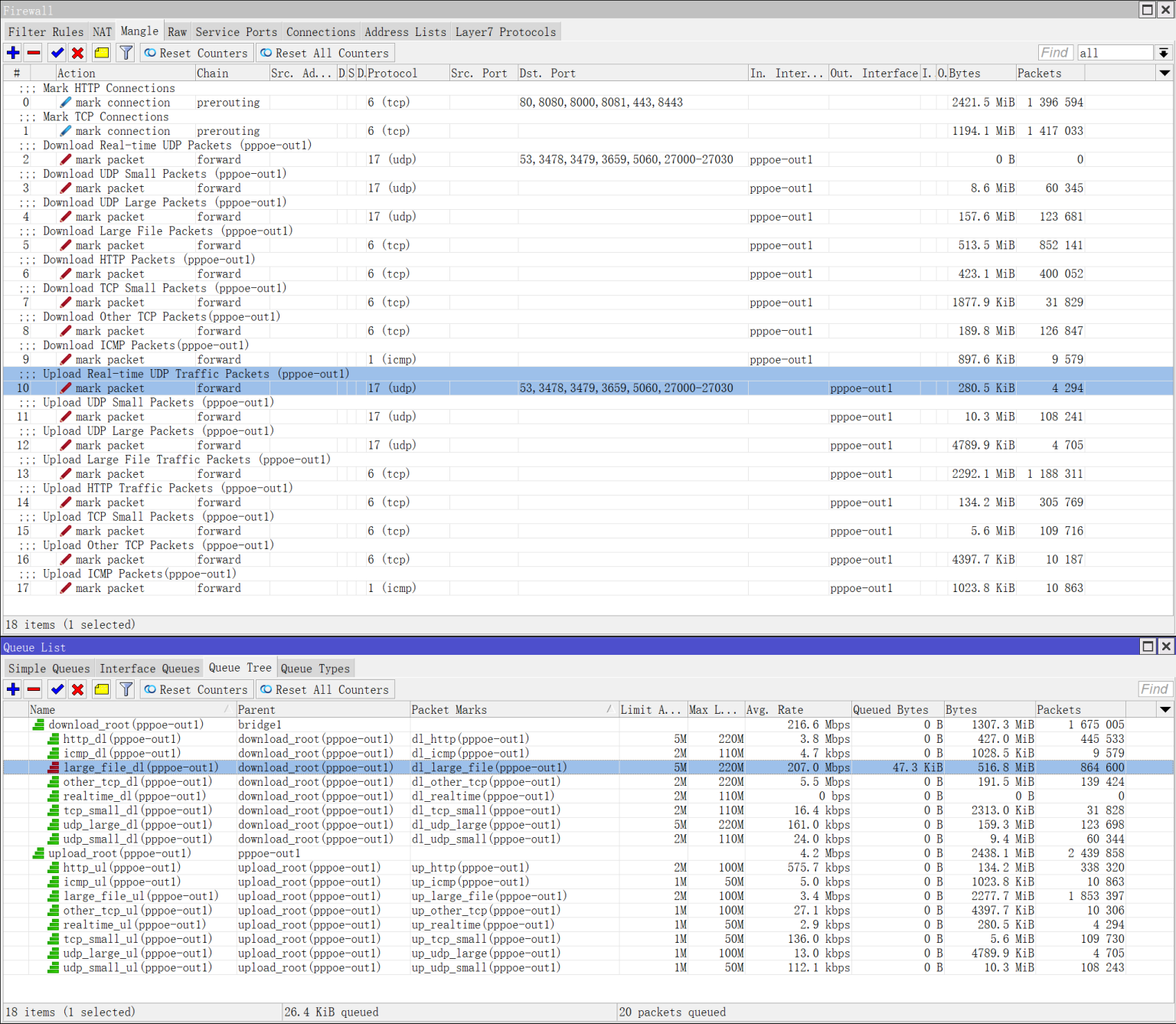Click Reset All Counters in the Firewall toolbar
This screenshot has width=1176, height=1024.
click(325, 53)
